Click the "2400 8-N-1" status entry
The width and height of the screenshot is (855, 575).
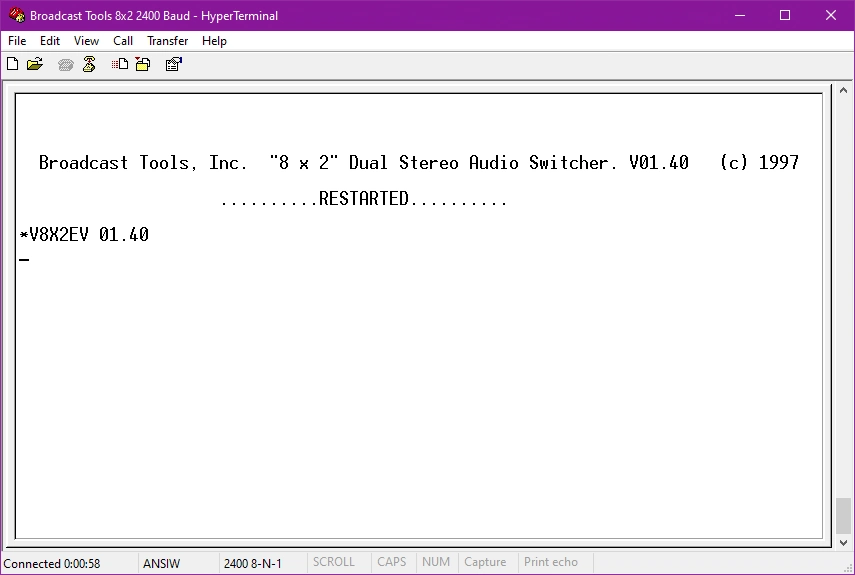pos(252,563)
